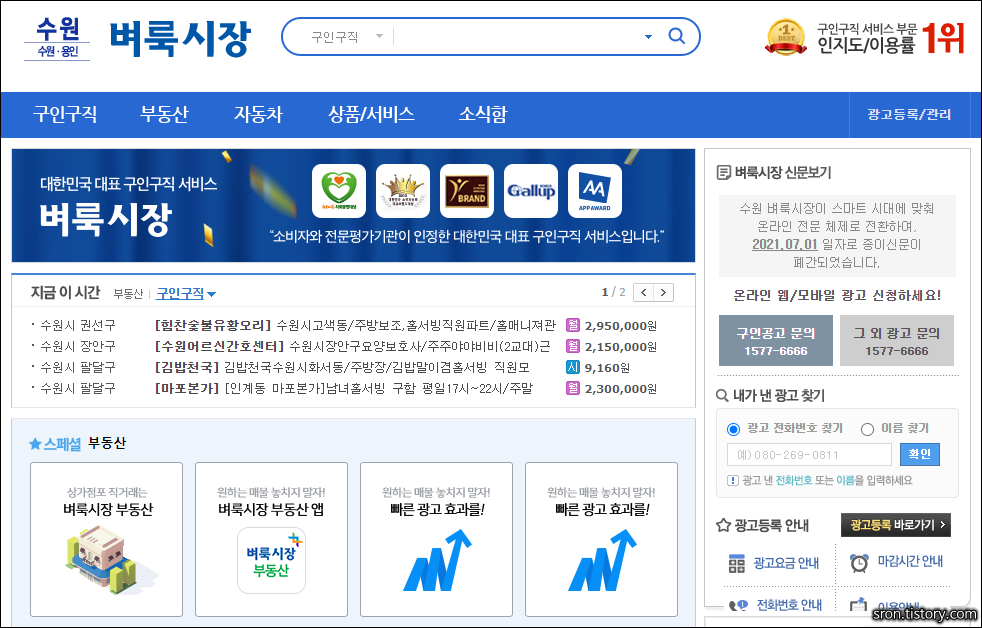982x628 pixels.
Task: Open the 마포본가 job listing
Action: [343, 388]
